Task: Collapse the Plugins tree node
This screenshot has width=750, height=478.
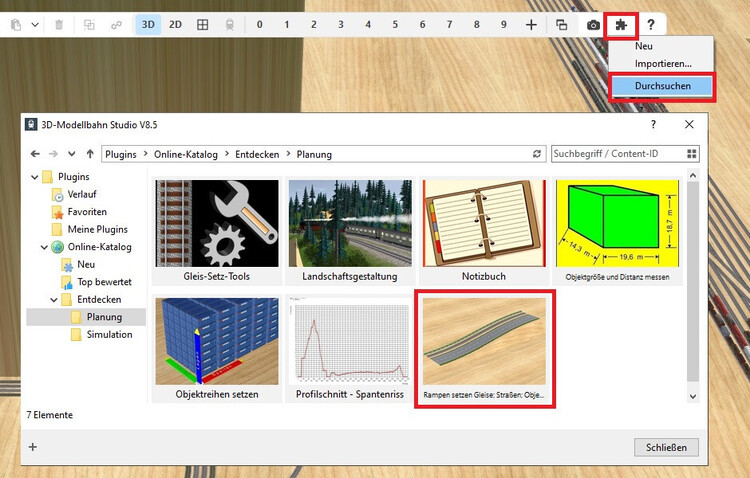Action: [x=34, y=177]
